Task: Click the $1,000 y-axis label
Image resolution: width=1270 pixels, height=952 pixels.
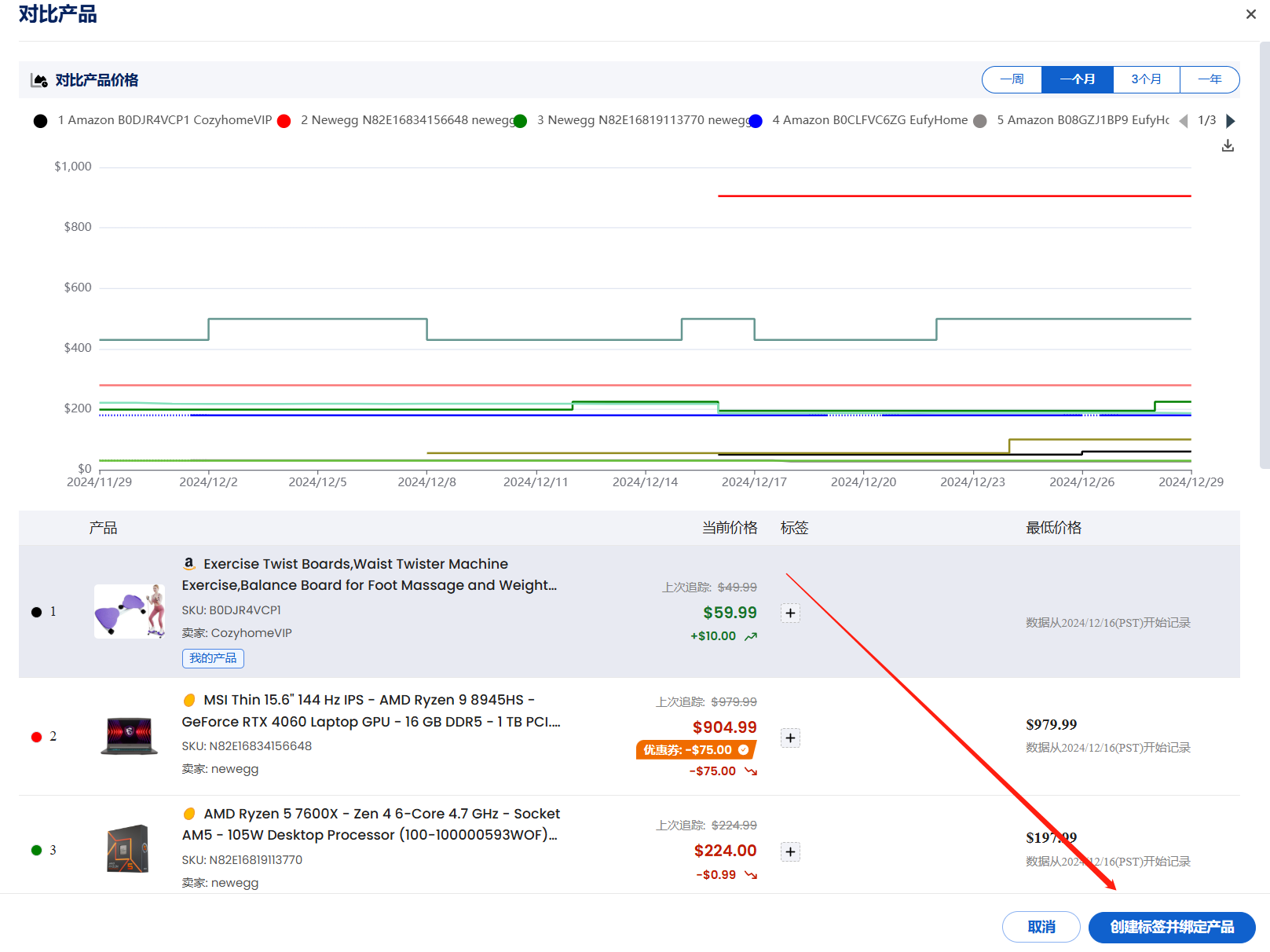Action: [72, 167]
